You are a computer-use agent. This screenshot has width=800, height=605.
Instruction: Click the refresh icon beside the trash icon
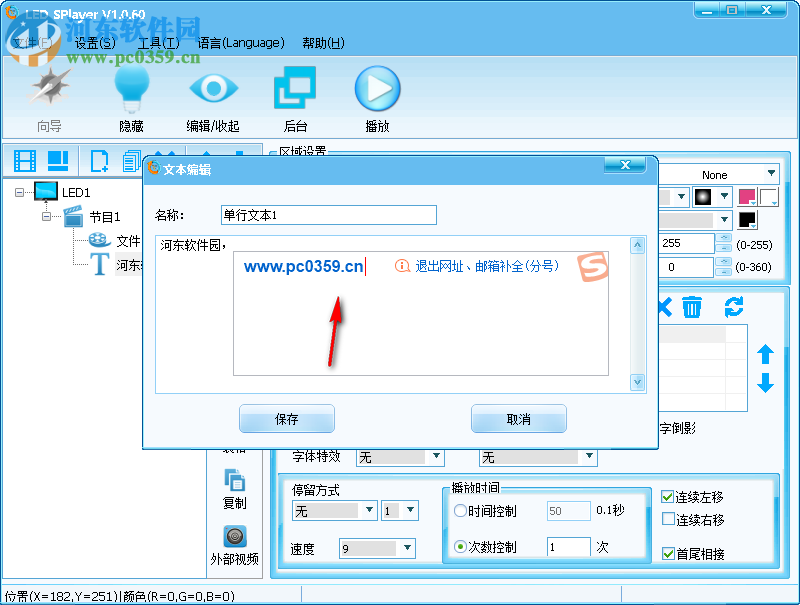pyautogui.click(x=734, y=308)
